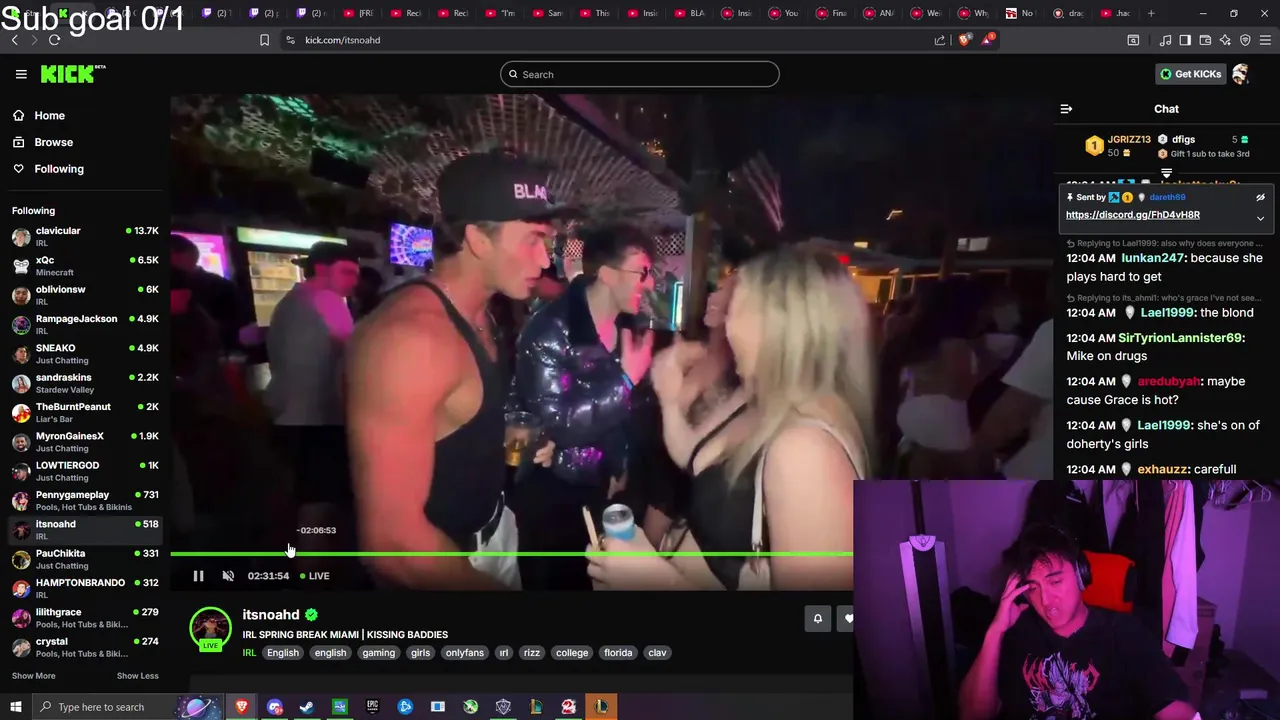Click the share page icon
Image resolution: width=1280 pixels, height=720 pixels.
click(940, 40)
